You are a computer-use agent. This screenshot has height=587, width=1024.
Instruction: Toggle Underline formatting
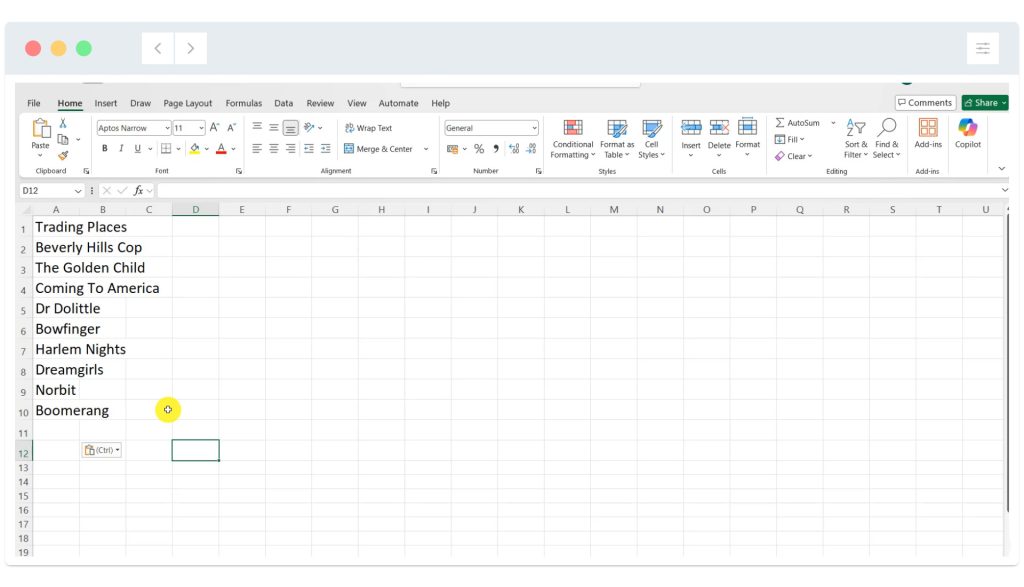click(x=137, y=149)
